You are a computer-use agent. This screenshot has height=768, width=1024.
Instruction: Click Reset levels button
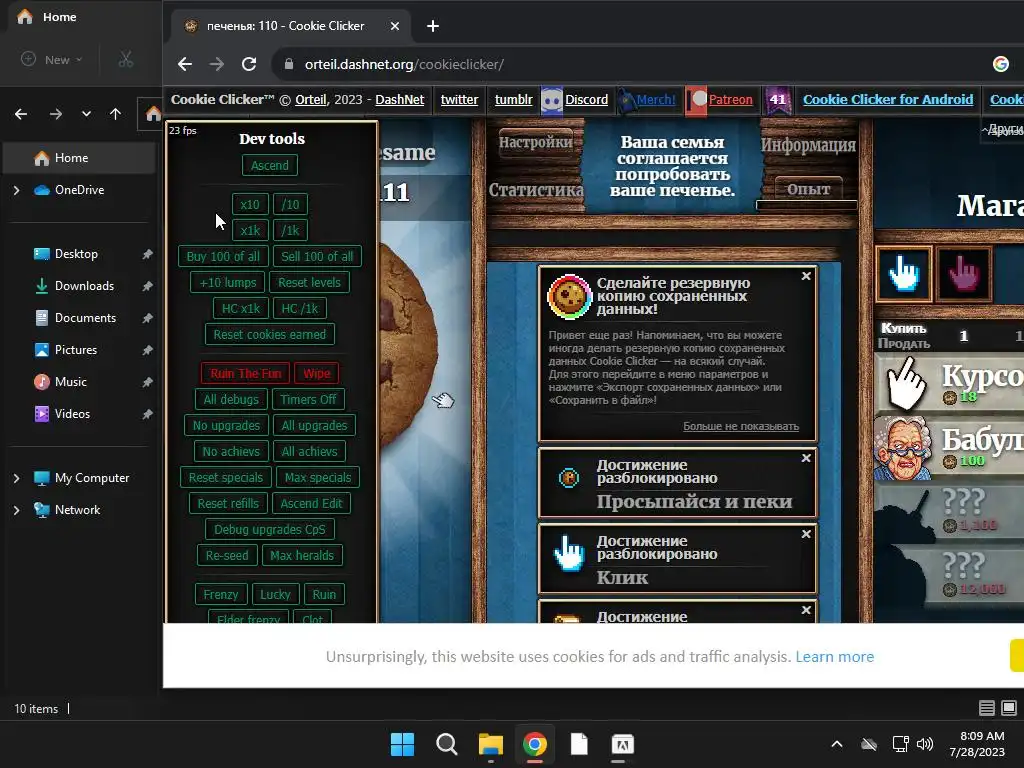(x=310, y=283)
